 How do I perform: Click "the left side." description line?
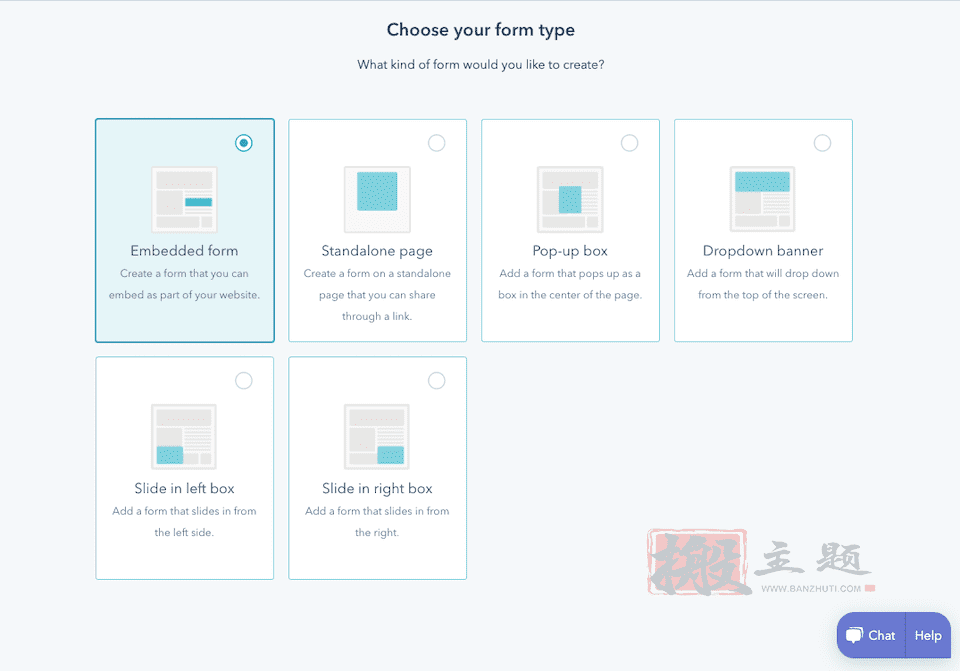coord(184,533)
